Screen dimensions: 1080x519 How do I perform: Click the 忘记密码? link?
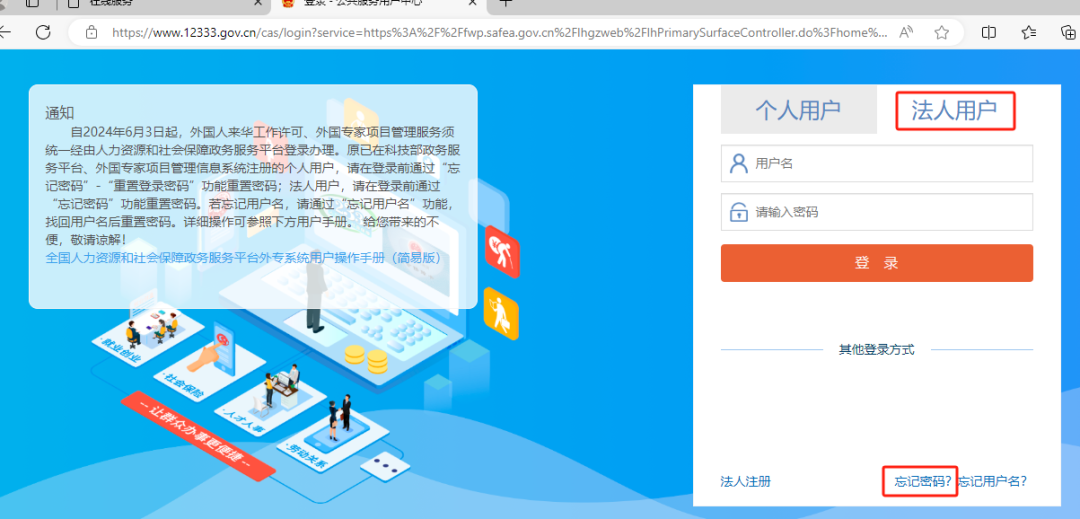click(x=920, y=481)
